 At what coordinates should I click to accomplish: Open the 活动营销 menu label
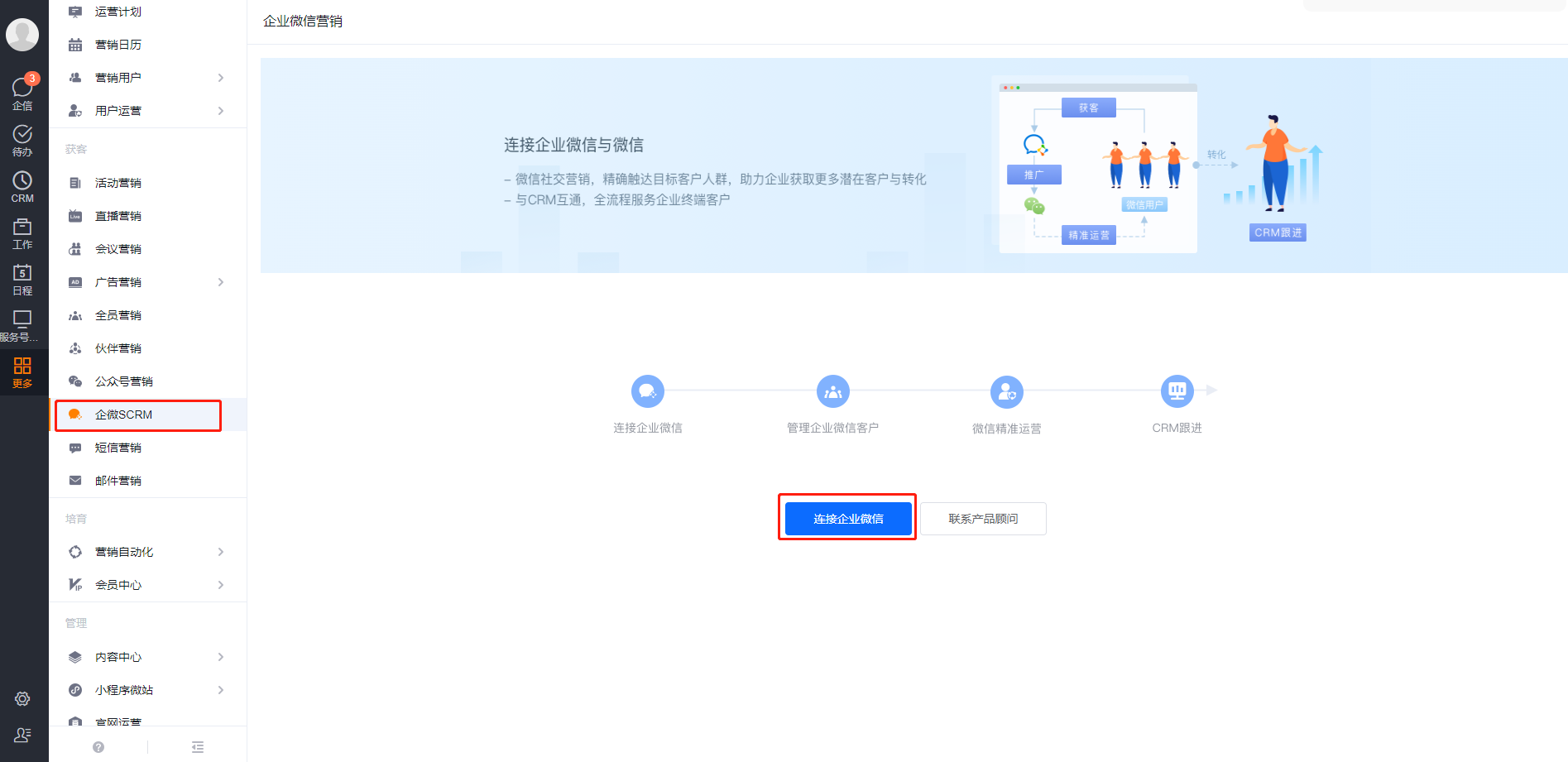point(118,183)
